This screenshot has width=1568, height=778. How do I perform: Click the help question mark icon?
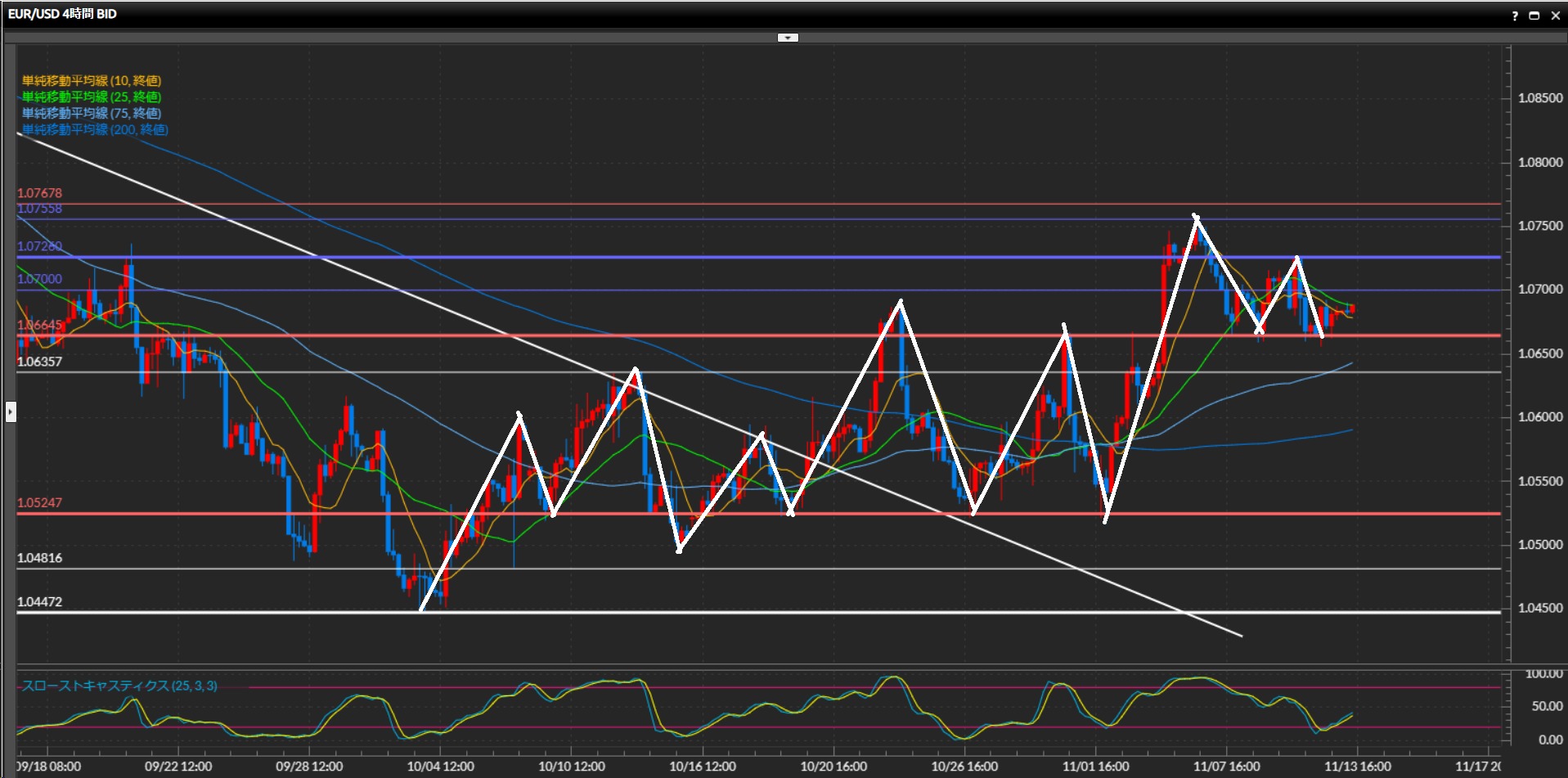1515,16
